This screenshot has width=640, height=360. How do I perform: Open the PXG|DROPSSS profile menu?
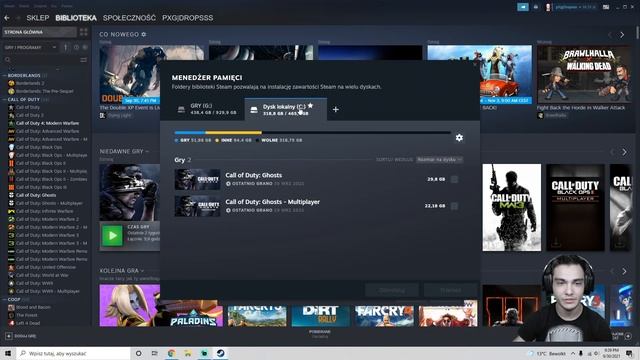point(187,18)
